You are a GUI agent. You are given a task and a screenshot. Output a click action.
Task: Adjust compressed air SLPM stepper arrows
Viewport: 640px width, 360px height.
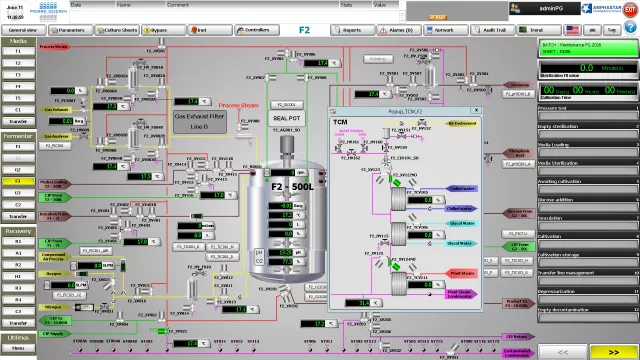(73, 266)
